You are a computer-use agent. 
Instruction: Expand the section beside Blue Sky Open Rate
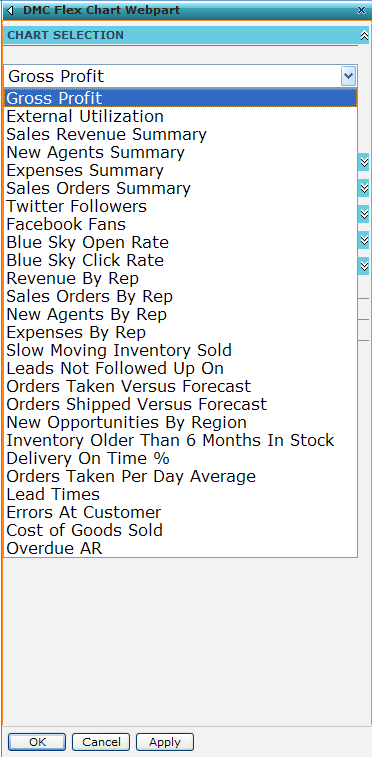point(364,240)
